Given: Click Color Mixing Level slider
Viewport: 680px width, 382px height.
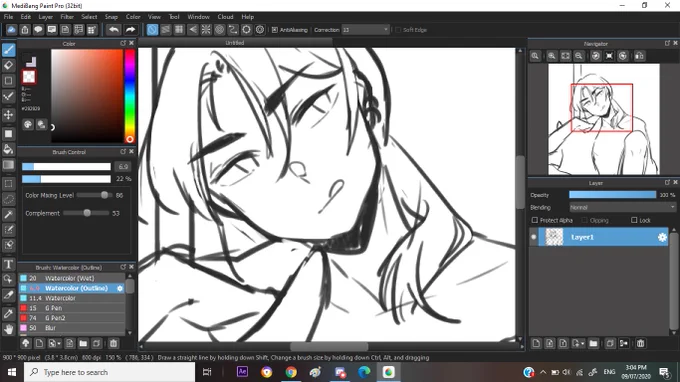Looking at the screenshot, I should pos(94,196).
